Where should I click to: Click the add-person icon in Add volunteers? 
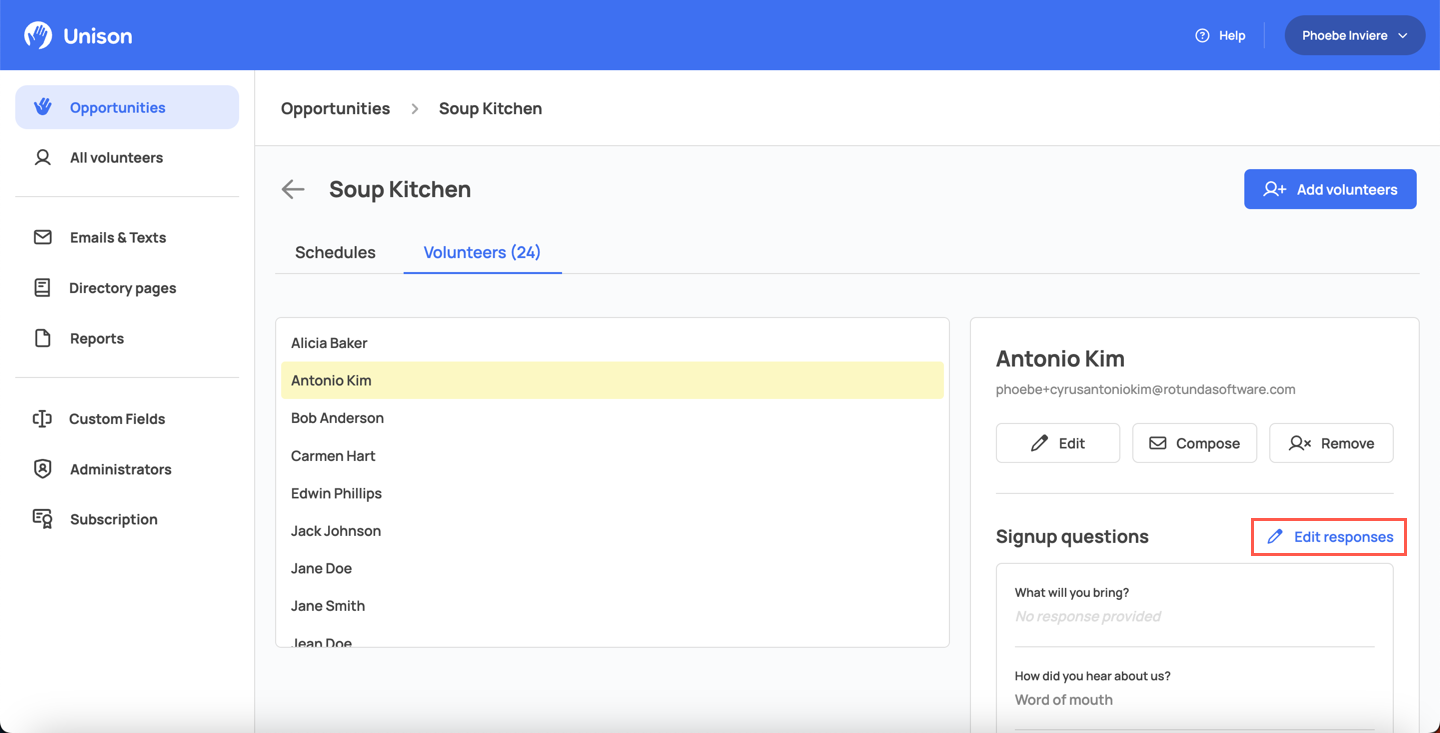pos(1274,189)
